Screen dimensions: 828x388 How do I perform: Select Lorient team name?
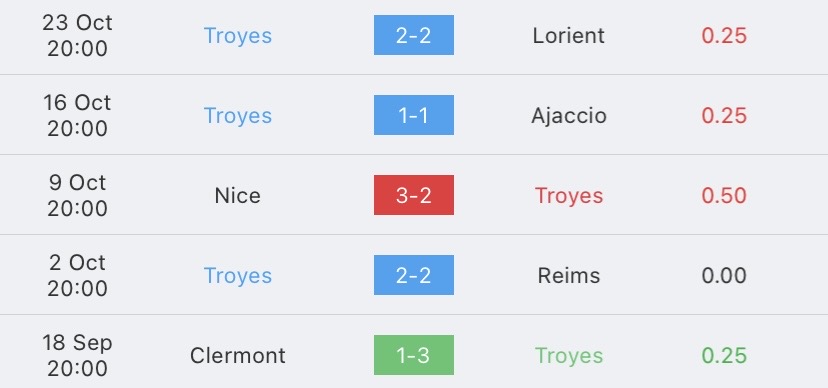coord(569,35)
